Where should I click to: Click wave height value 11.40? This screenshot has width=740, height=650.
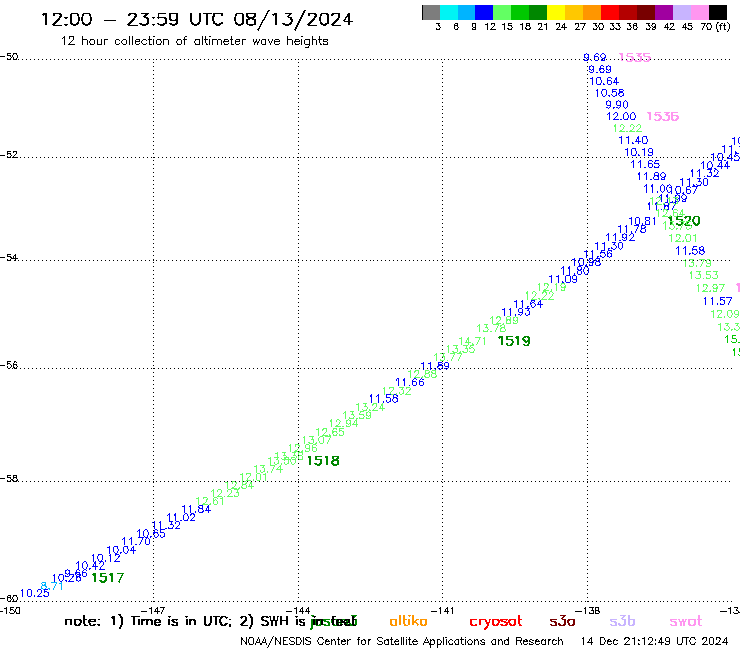[633, 141]
